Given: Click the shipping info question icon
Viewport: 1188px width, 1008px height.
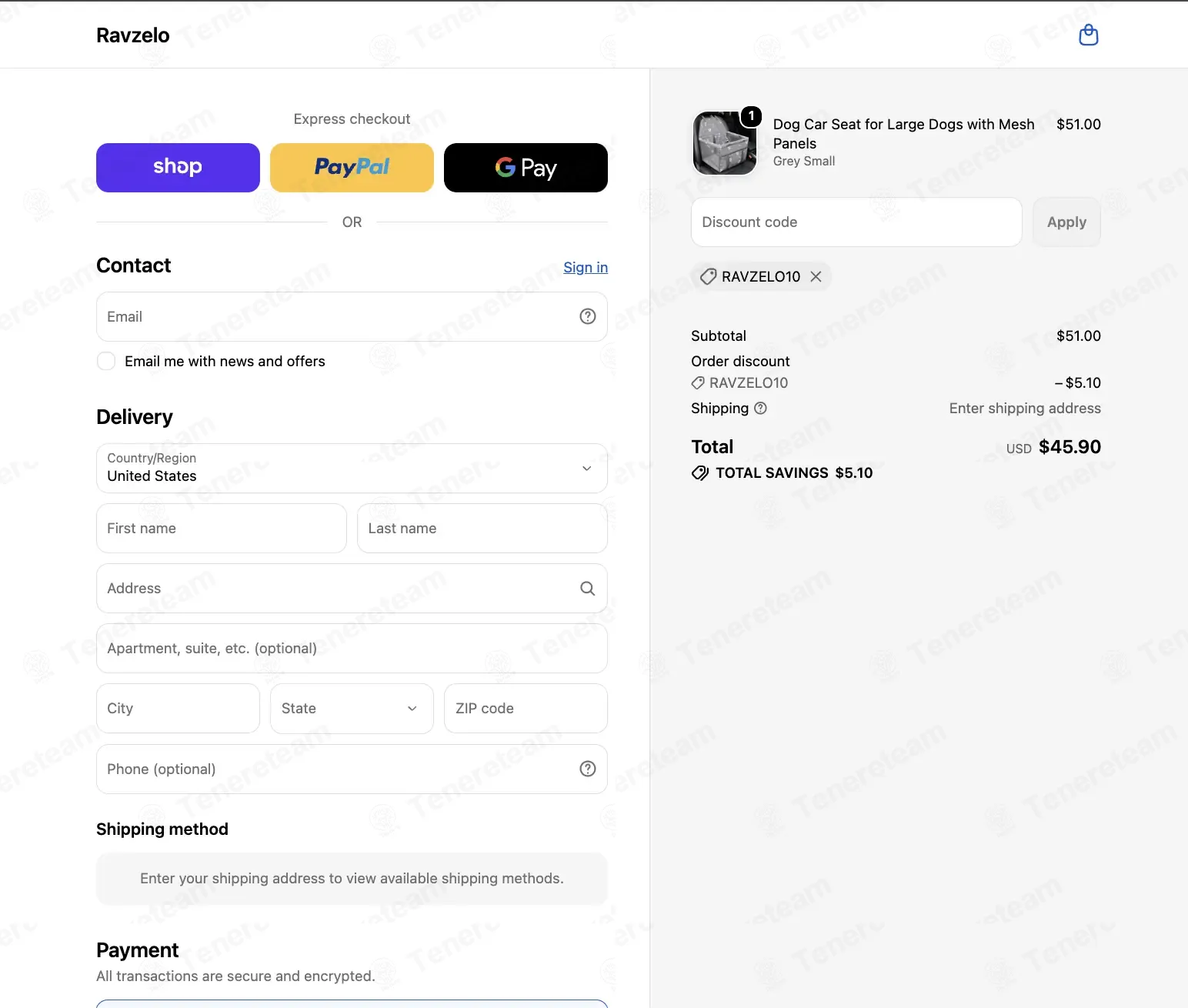Looking at the screenshot, I should (x=760, y=409).
